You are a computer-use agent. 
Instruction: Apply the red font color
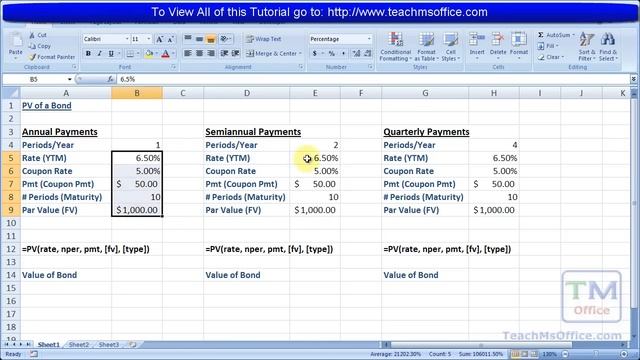coord(165,53)
